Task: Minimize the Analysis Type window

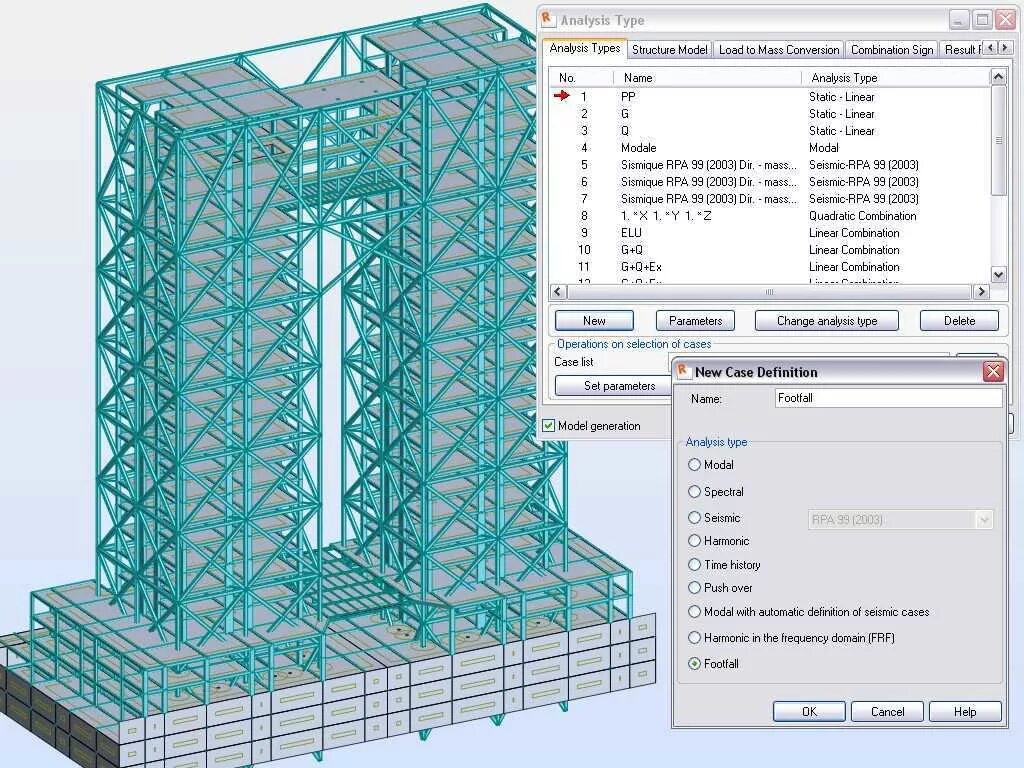Action: (x=958, y=20)
